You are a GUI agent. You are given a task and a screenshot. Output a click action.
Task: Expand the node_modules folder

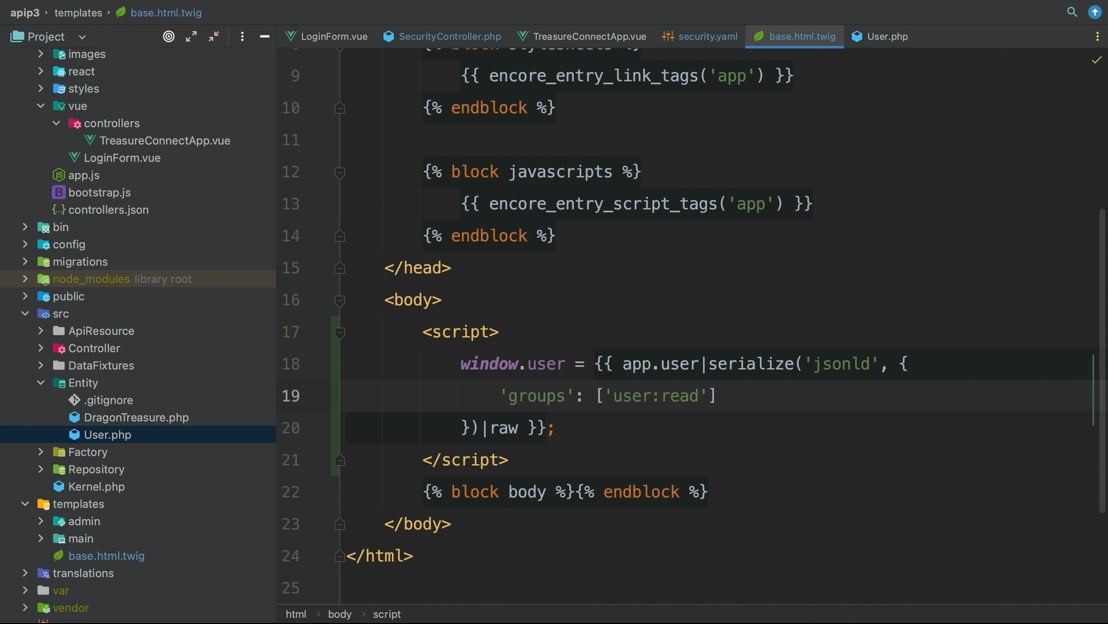(25, 279)
